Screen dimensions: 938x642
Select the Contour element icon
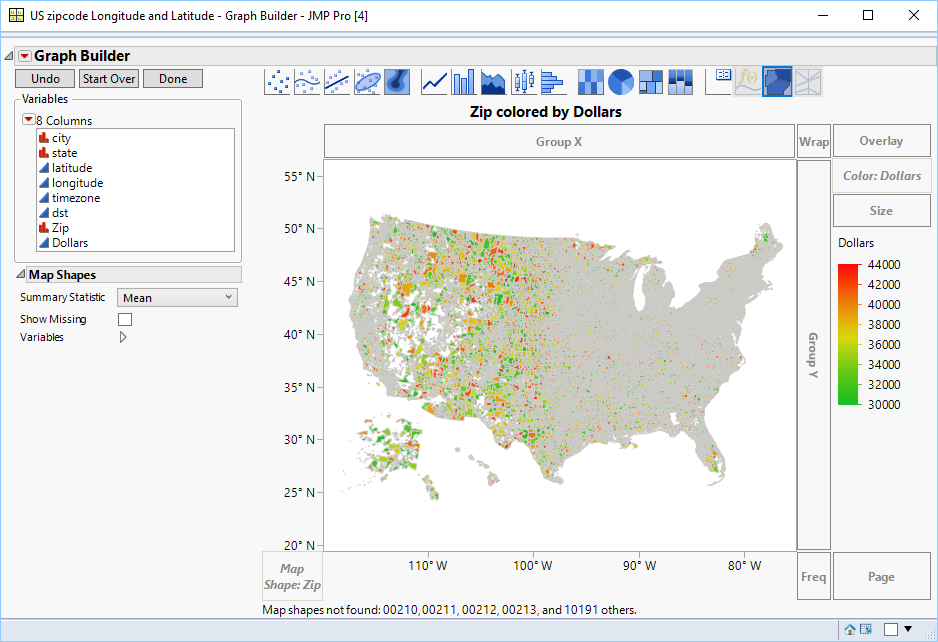(x=397, y=82)
